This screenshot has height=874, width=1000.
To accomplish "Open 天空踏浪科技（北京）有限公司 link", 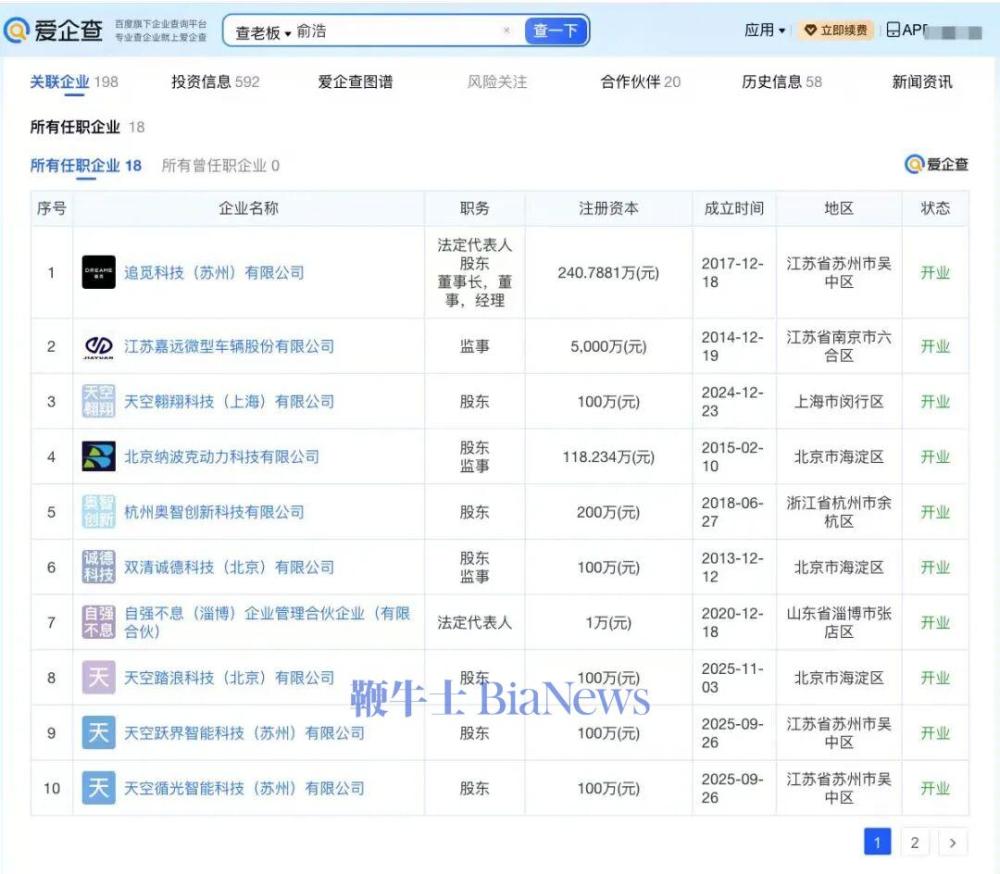I will click(x=229, y=678).
